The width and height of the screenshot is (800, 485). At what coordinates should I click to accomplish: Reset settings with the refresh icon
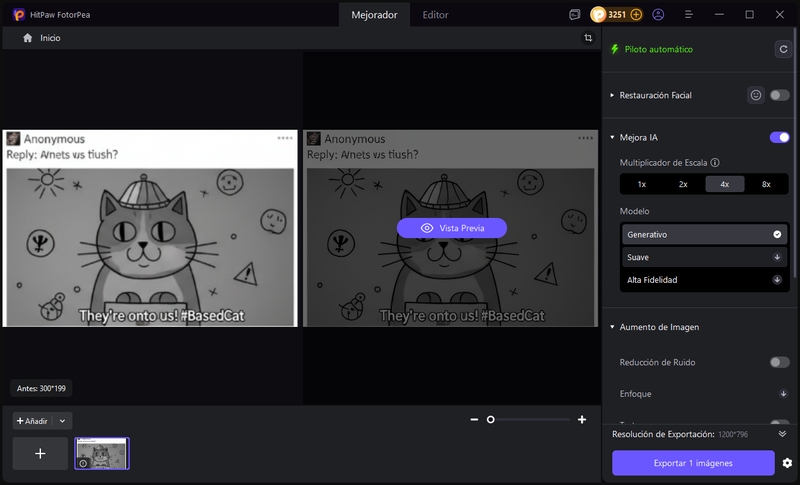tap(783, 49)
